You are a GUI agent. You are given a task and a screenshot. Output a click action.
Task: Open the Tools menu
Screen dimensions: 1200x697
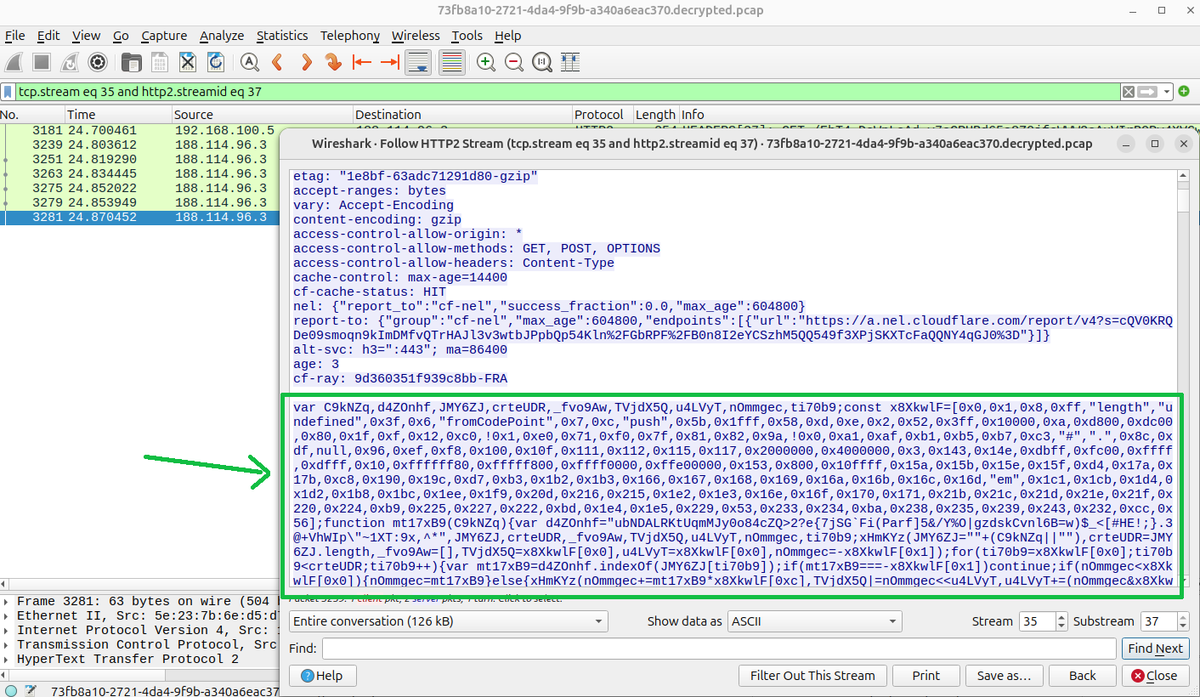(467, 35)
